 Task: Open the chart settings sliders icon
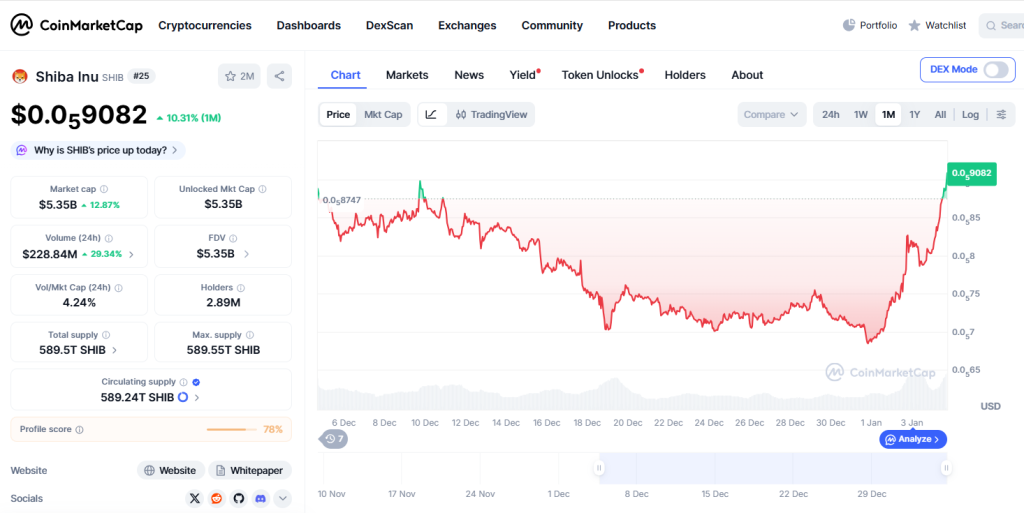pyautogui.click(x=1001, y=115)
